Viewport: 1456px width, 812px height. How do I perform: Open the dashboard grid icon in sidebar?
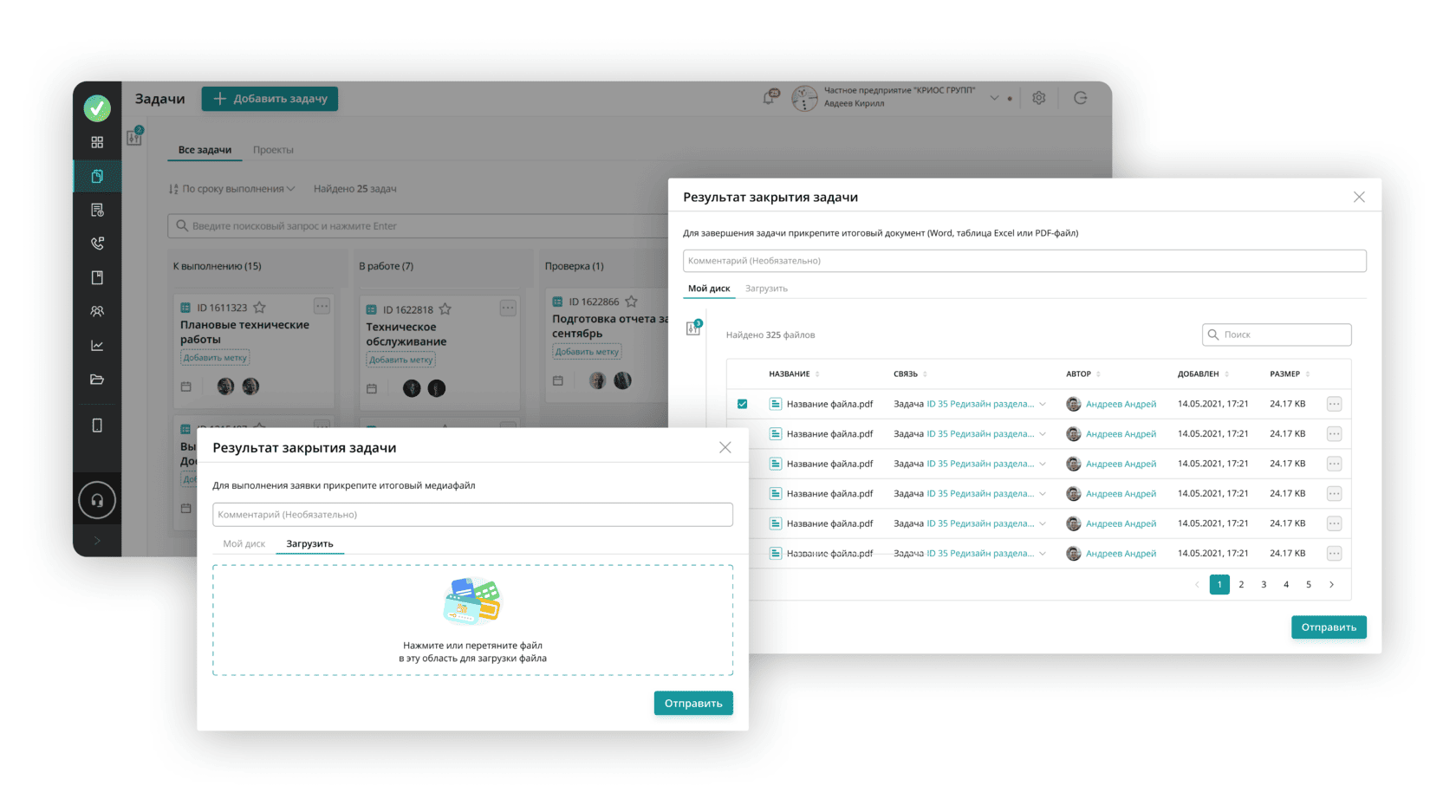click(97, 142)
